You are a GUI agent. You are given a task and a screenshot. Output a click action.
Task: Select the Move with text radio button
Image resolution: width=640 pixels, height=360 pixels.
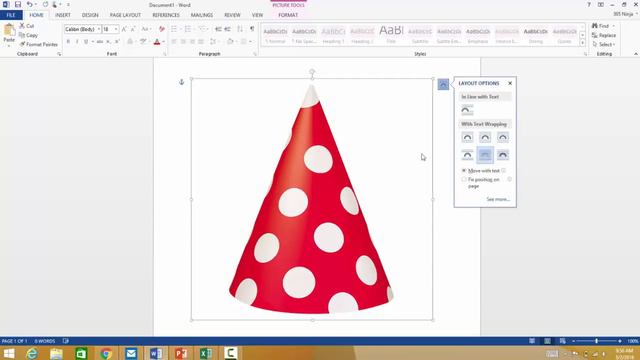tap(464, 171)
